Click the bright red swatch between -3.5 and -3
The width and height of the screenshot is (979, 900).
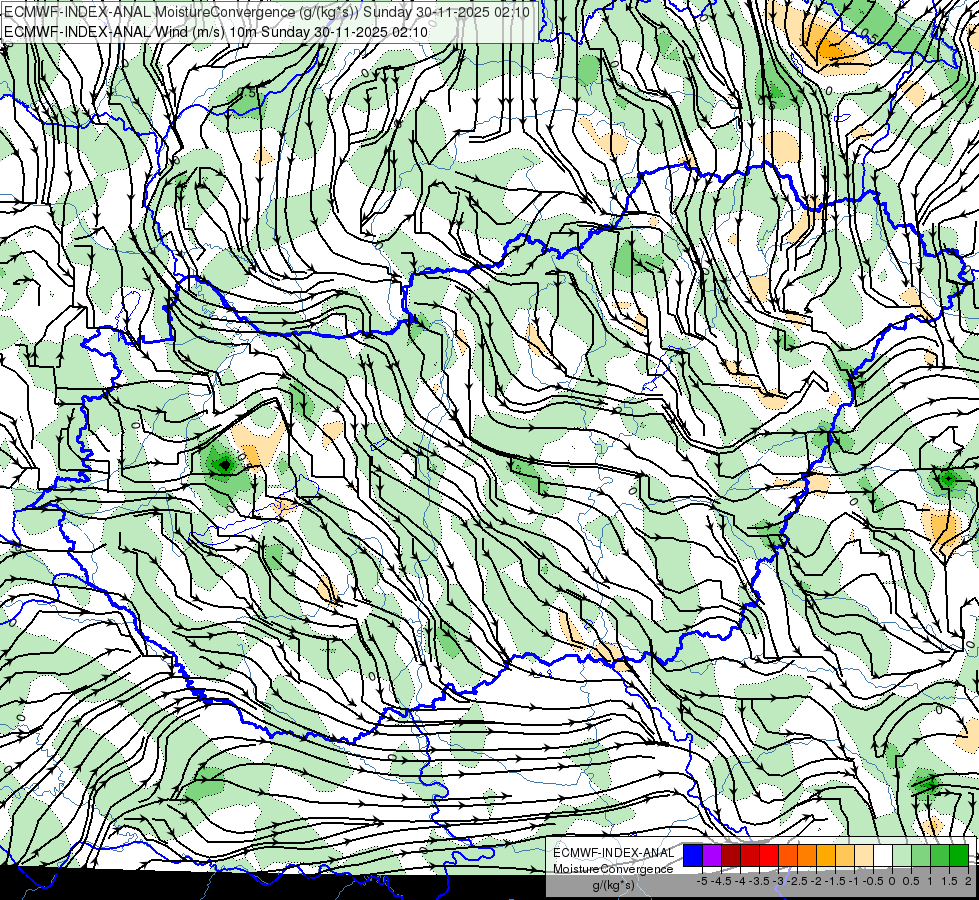tap(769, 855)
